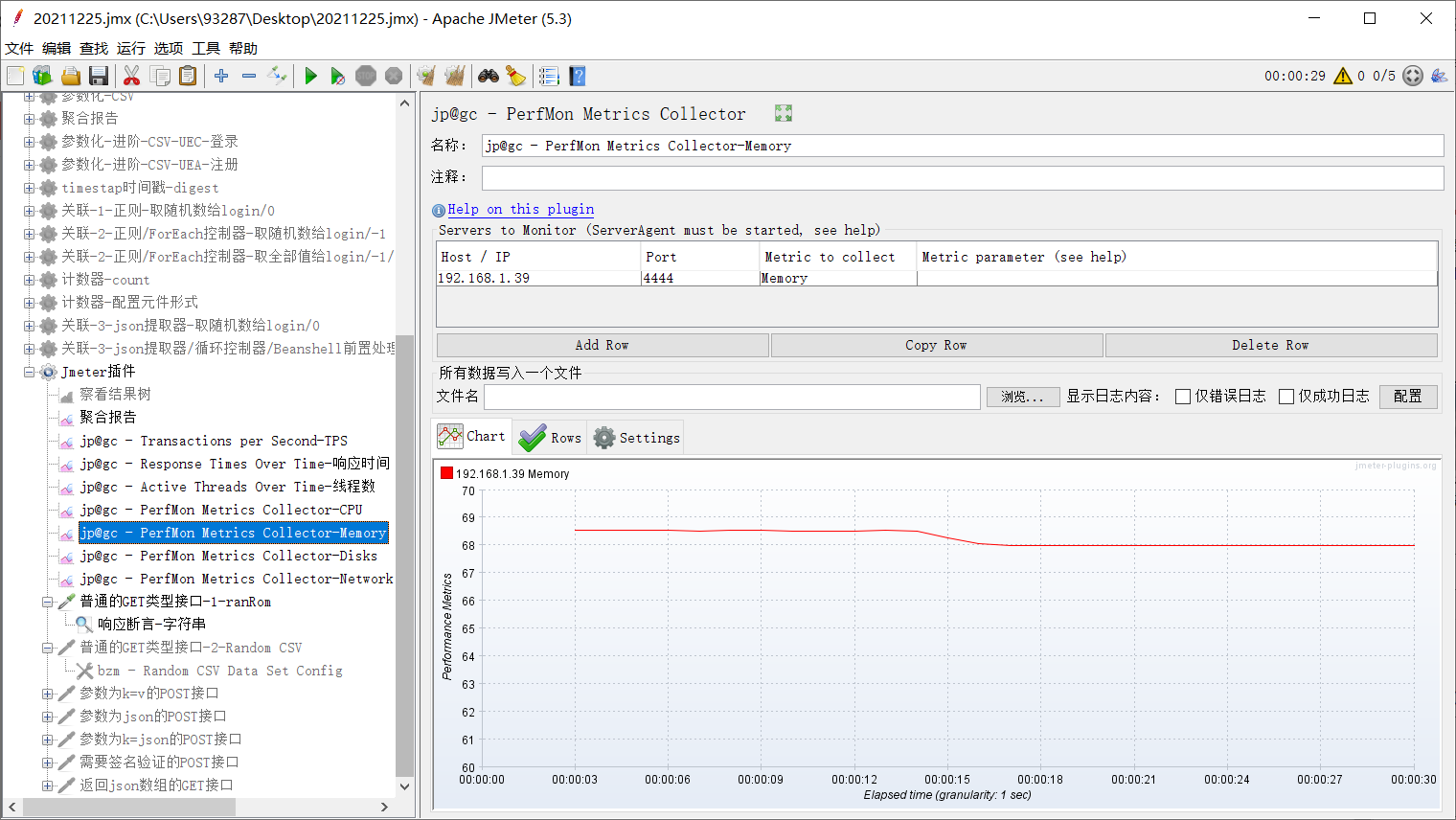The image size is (1456, 820).
Task: Click the Copy Row button
Action: click(x=937, y=345)
